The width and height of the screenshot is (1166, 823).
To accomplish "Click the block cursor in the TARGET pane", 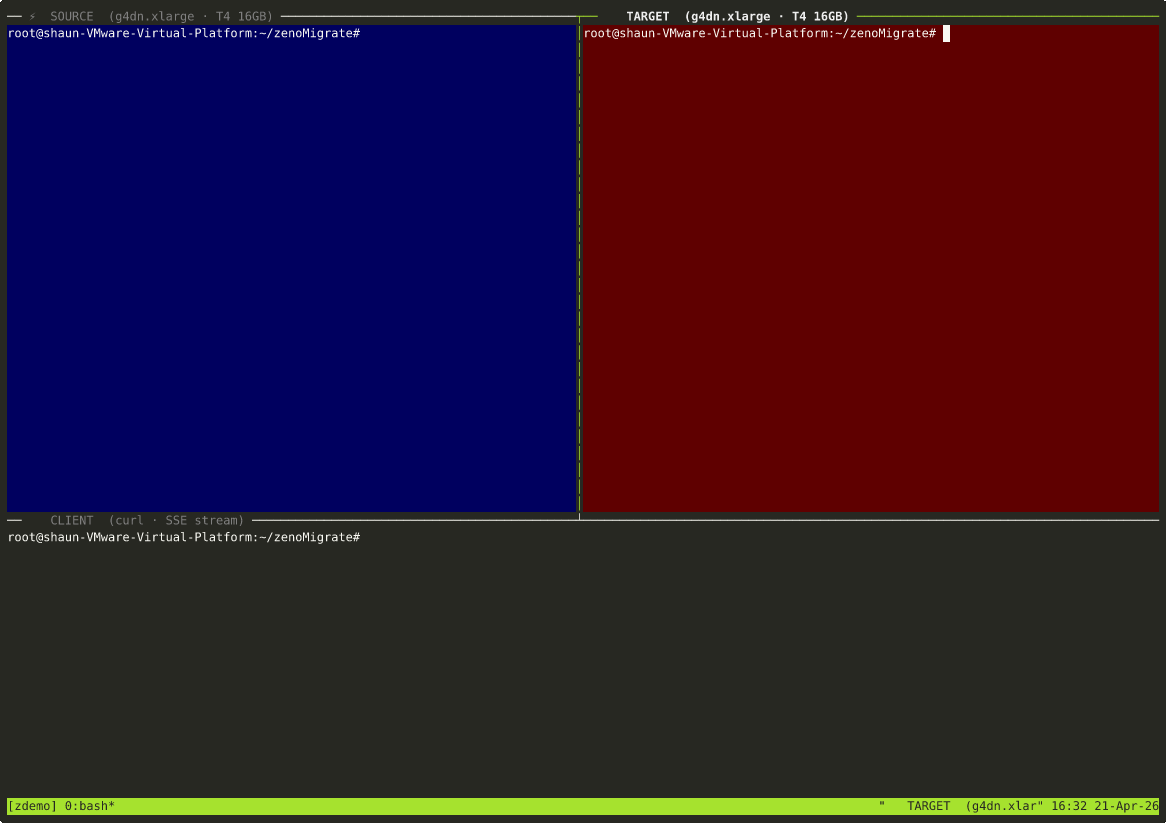I will [x=946, y=33].
